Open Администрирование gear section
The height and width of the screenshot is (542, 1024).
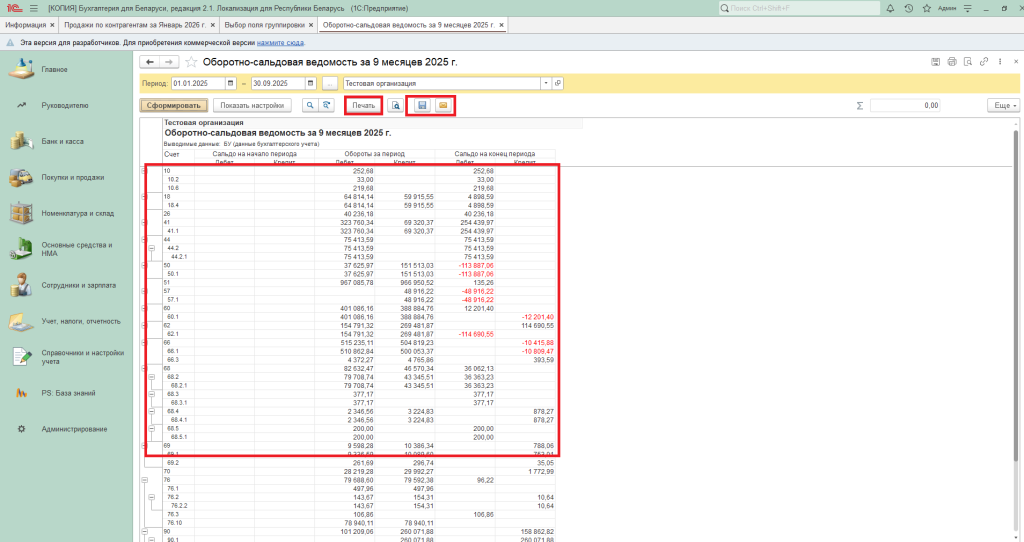(74, 429)
